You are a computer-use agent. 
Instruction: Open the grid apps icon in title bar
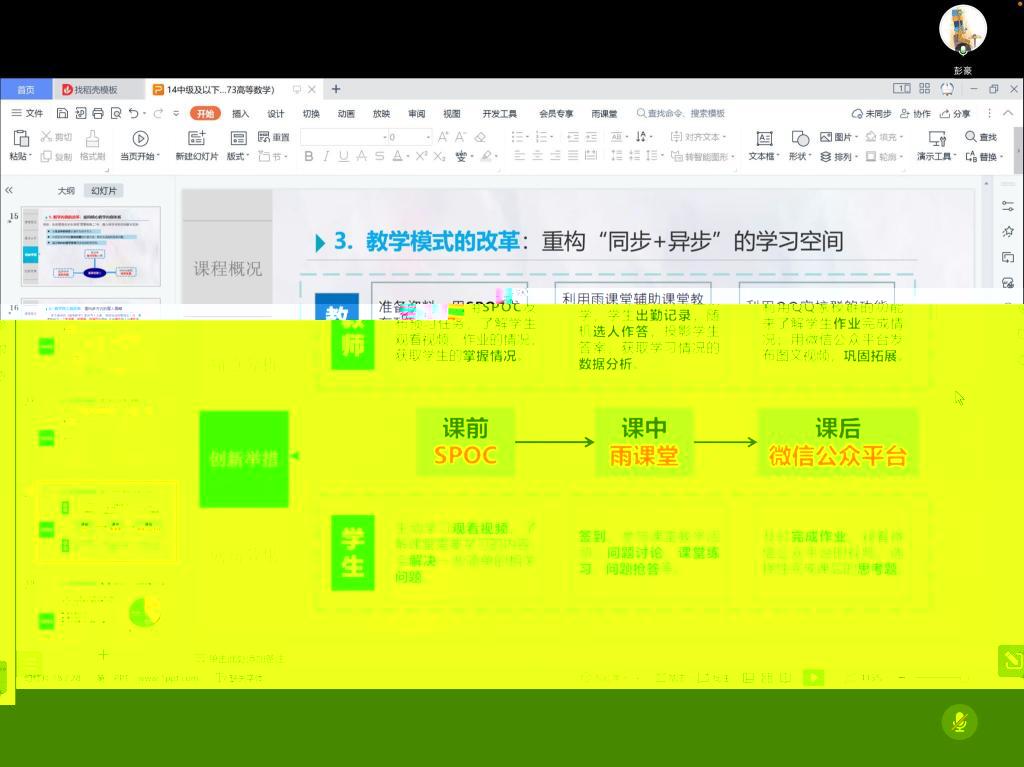[925, 89]
